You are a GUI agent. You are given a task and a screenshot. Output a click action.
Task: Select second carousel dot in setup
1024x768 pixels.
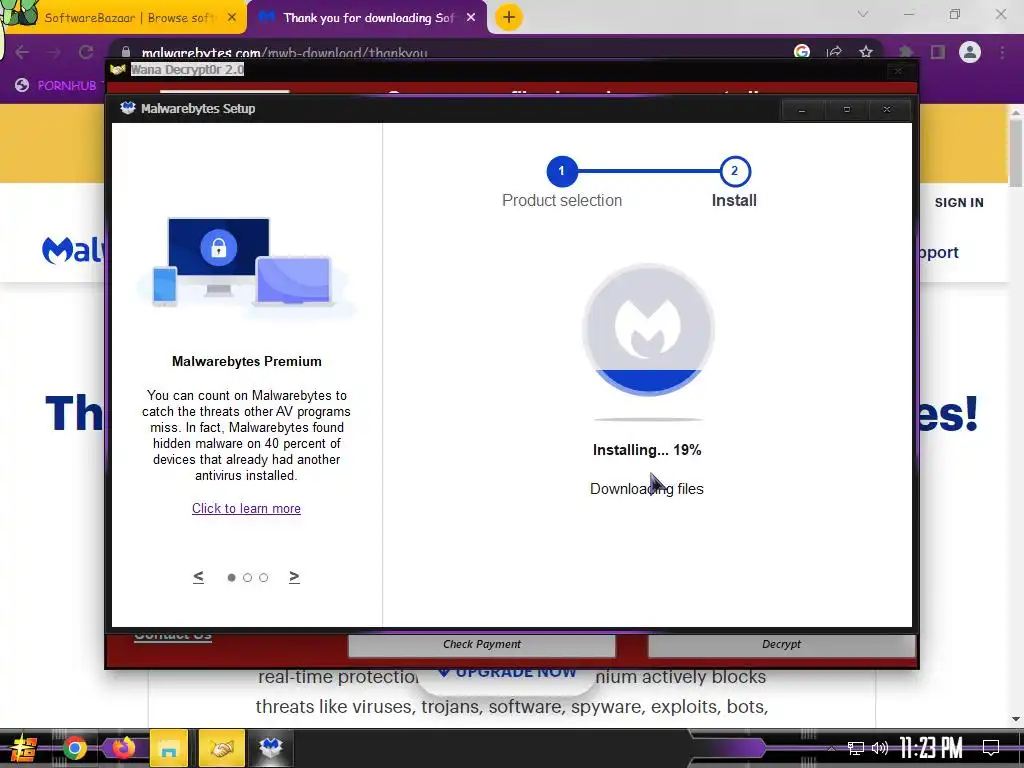(248, 577)
